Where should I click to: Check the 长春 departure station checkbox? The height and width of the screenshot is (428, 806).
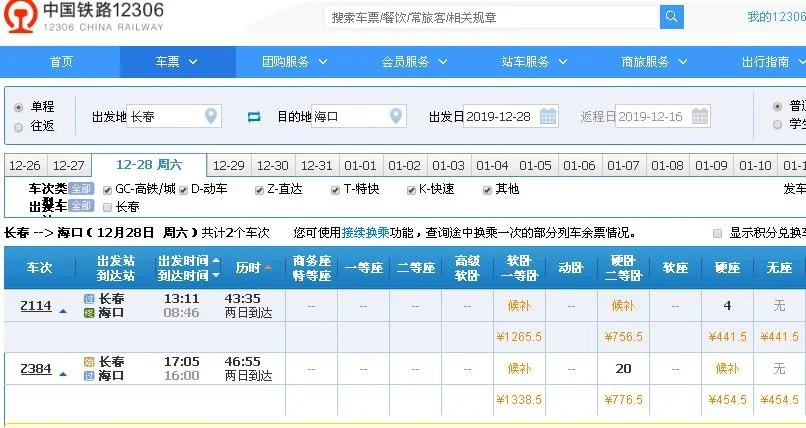coord(107,208)
